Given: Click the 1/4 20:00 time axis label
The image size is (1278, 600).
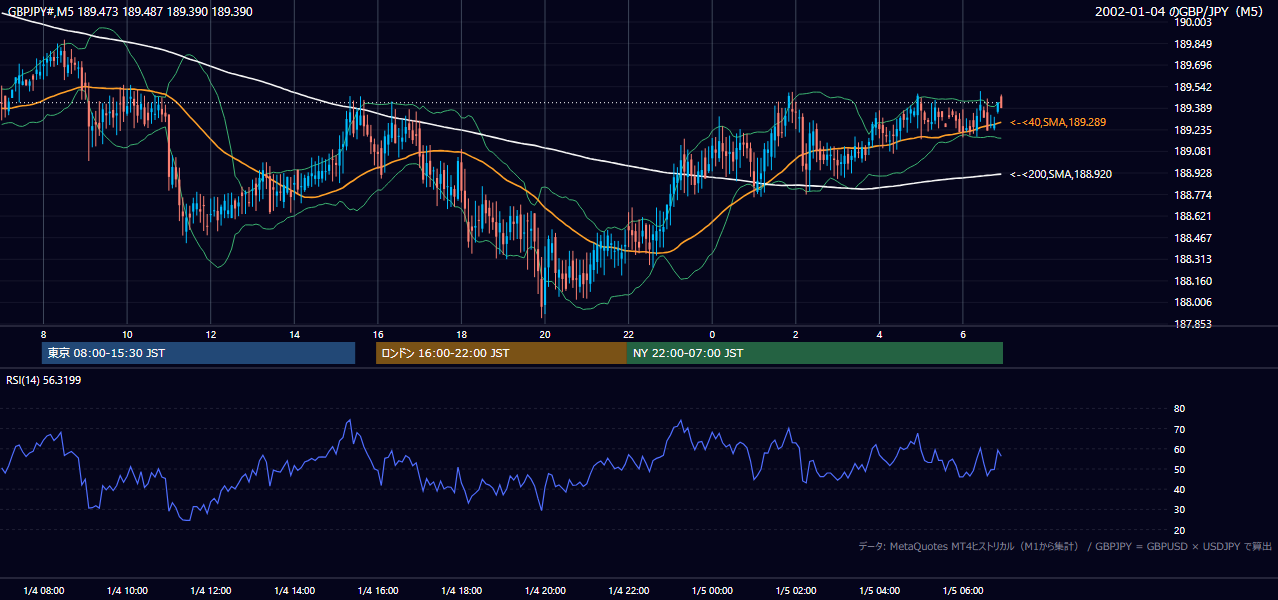Looking at the screenshot, I should pos(545,591).
